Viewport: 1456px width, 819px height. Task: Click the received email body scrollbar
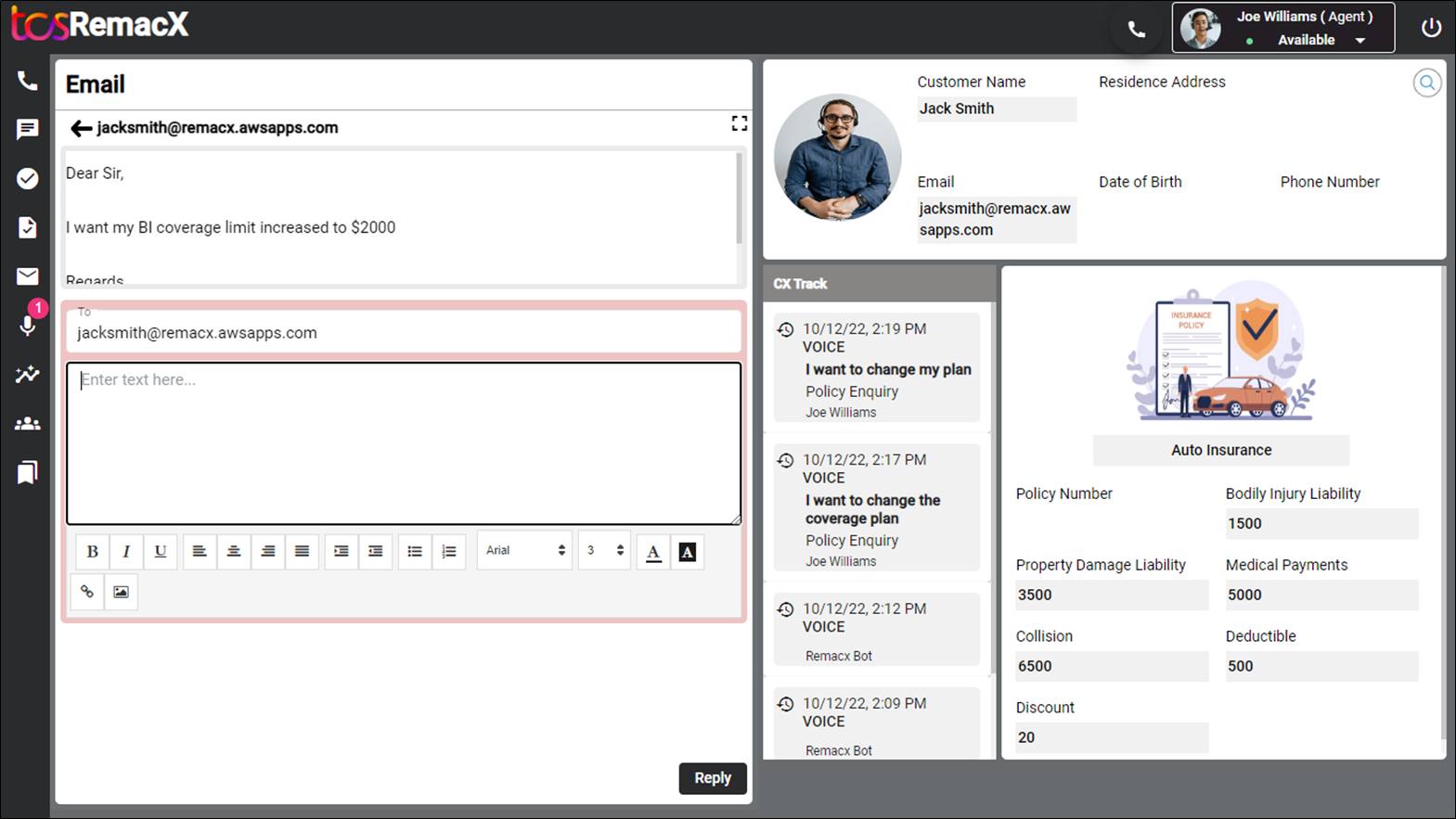pyautogui.click(x=740, y=199)
